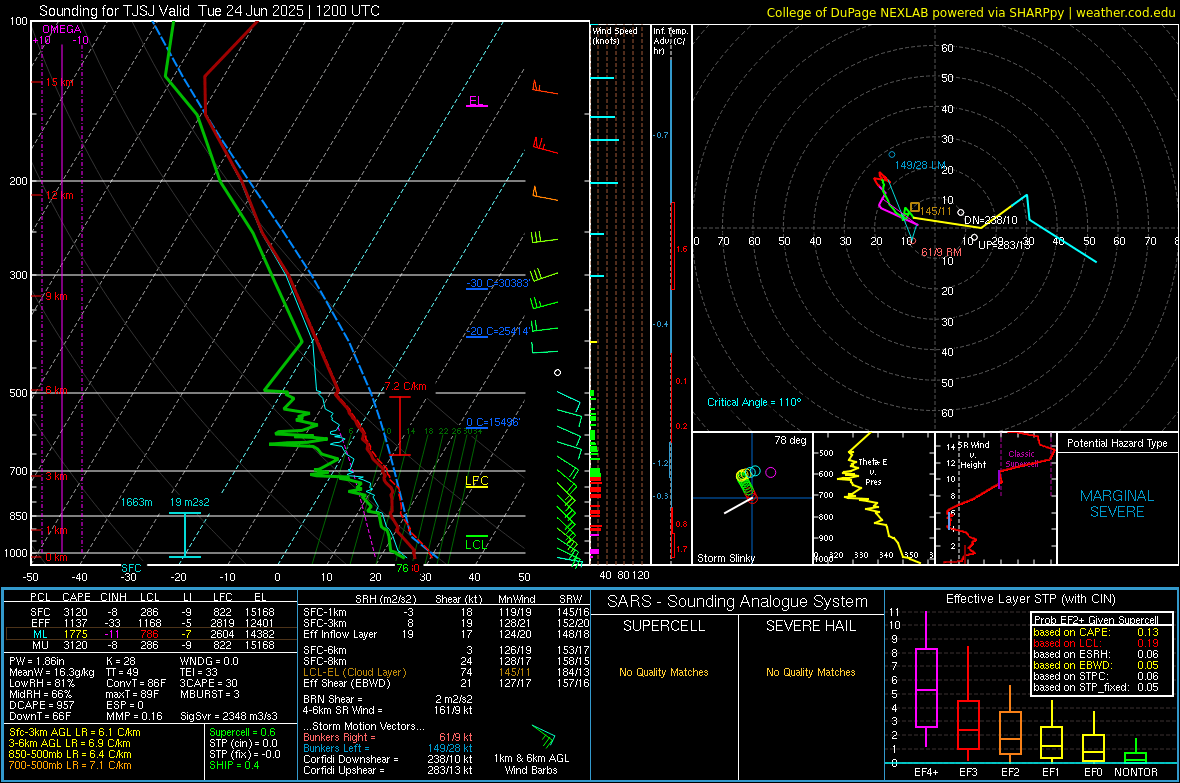Click the 'Sfc-3km AGL LR = 6.1 C/km' line
Viewport: 1180px width, 783px height.
[75, 732]
